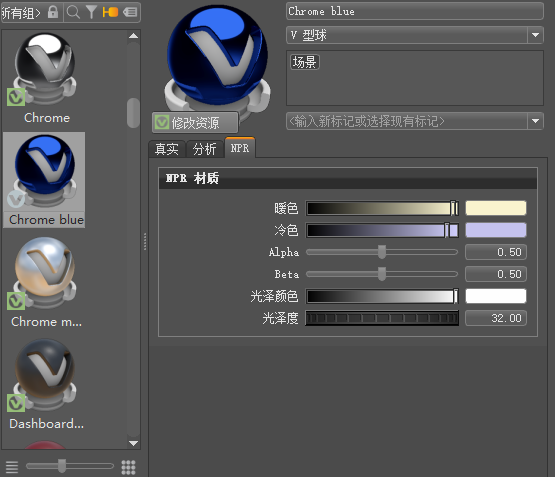Edit the 光泽度 value 32.00
The image size is (555, 477).
[x=496, y=318]
